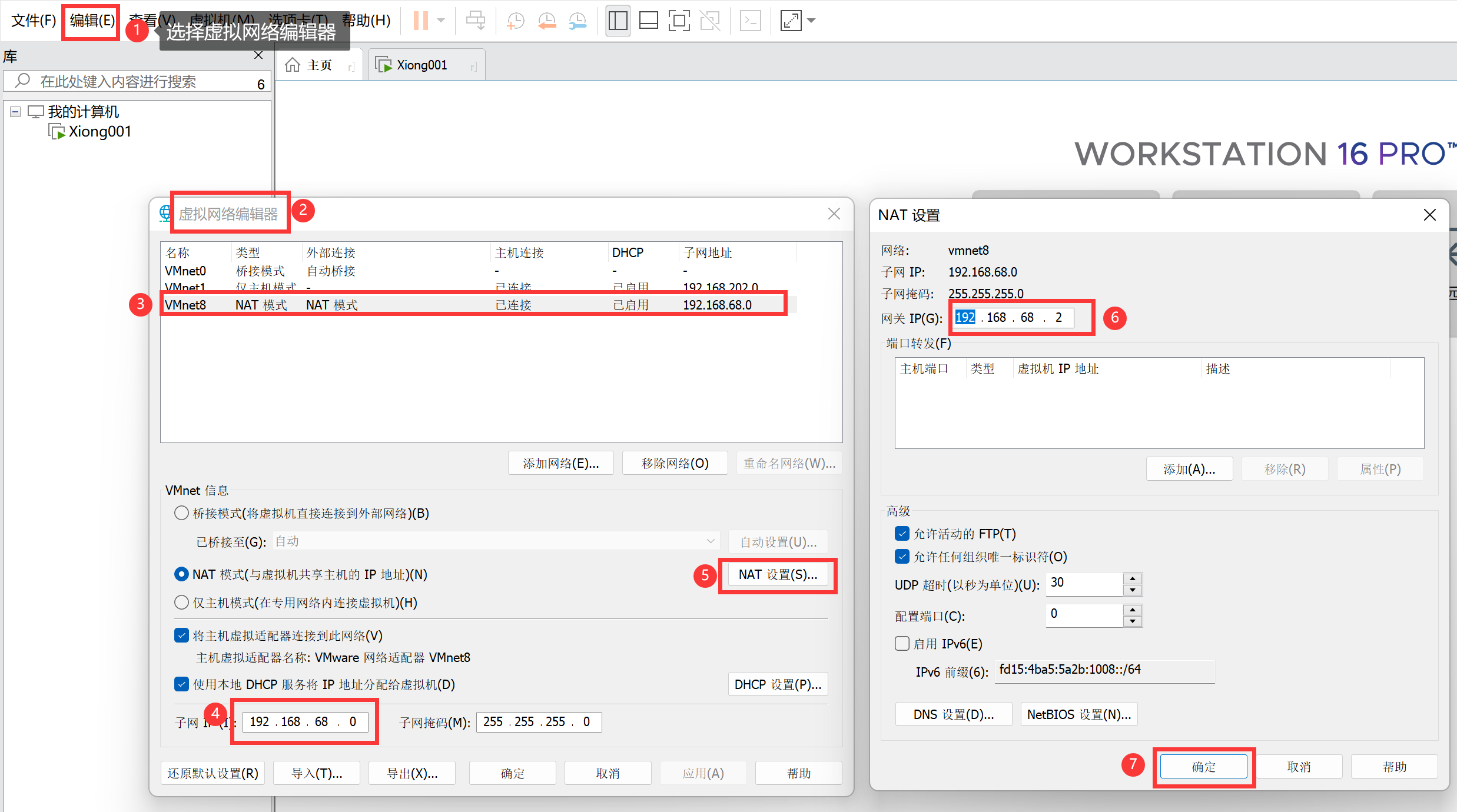
Task: Click 还原默认设置(R) button
Action: 213,773
